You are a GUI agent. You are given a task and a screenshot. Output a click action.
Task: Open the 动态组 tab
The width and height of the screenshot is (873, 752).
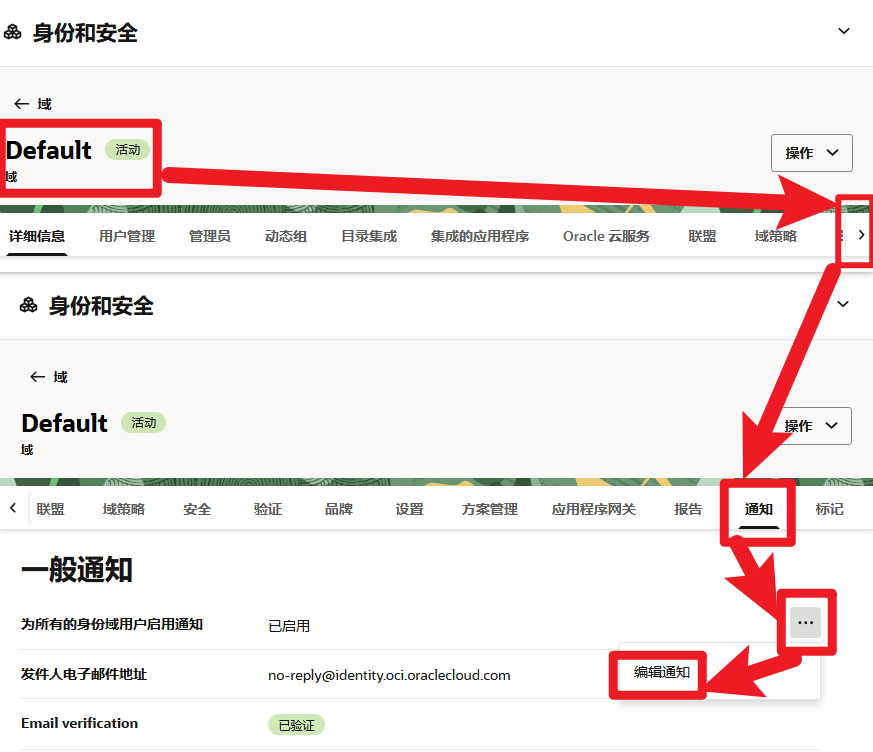[x=286, y=236]
